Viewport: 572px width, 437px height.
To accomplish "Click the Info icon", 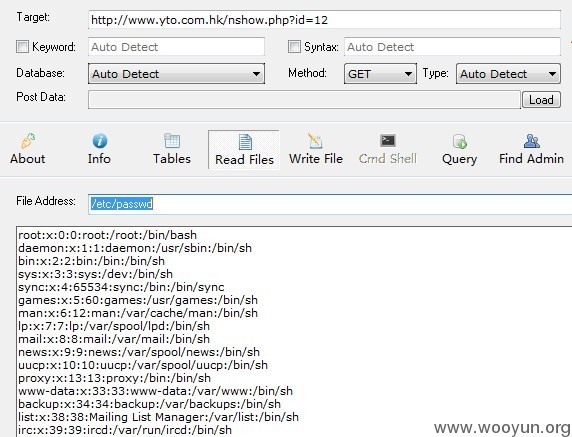I will coord(100,141).
